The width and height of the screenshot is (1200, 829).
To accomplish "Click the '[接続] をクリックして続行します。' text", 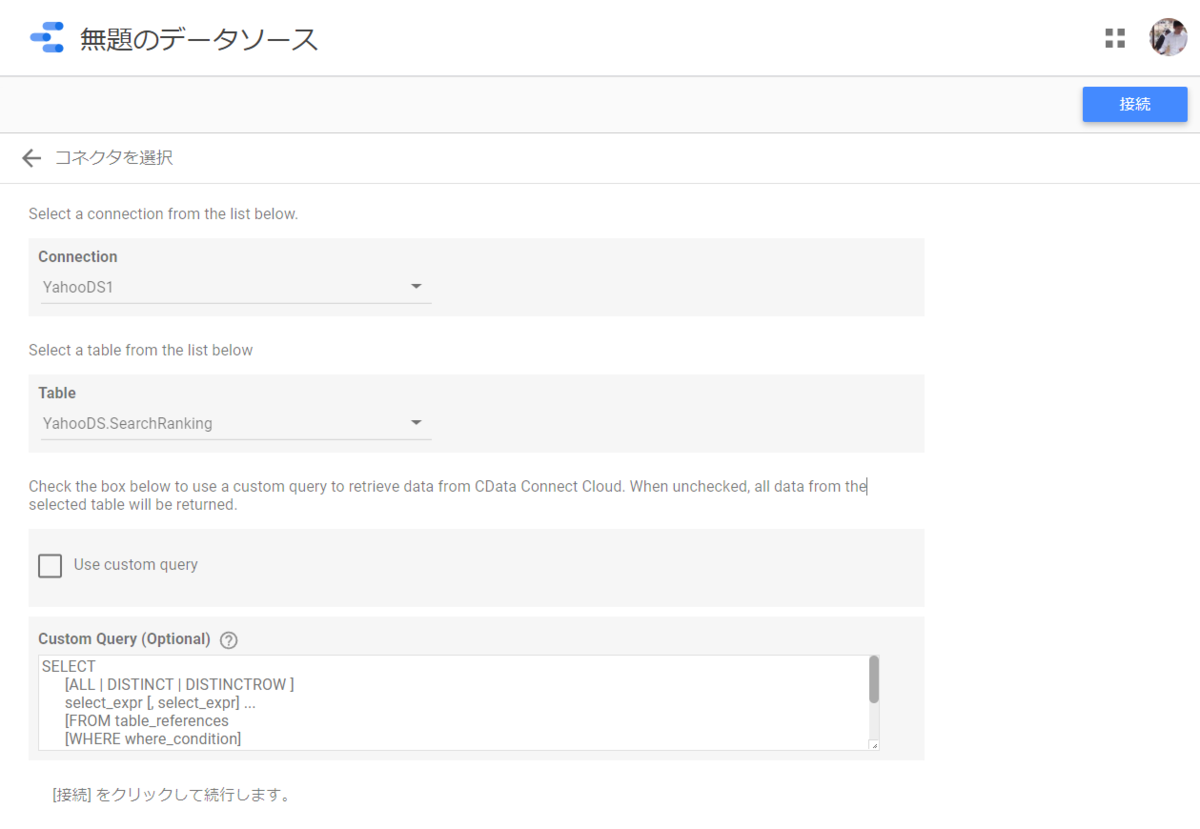I will [172, 796].
